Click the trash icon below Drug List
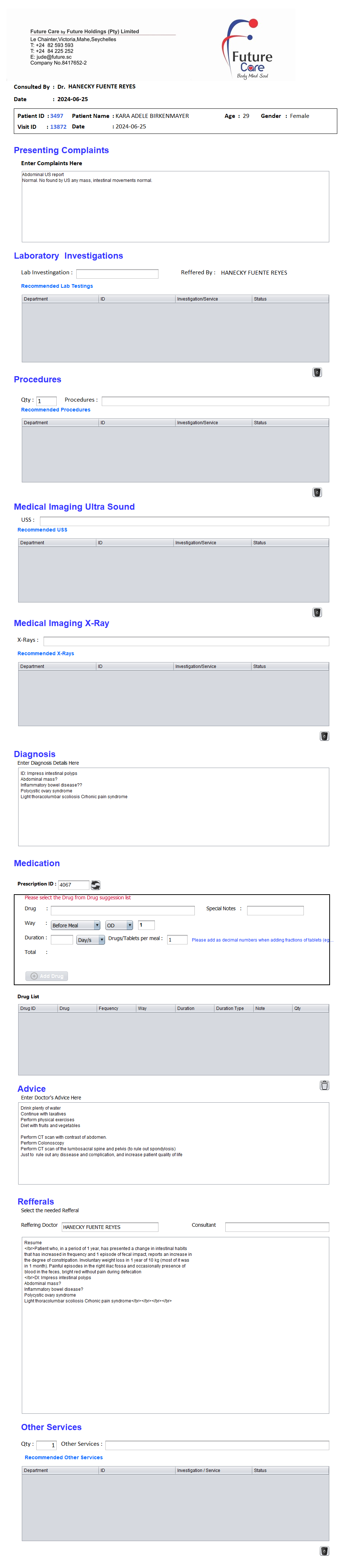Image resolution: width=338 pixels, height=1568 pixels. point(324,1085)
